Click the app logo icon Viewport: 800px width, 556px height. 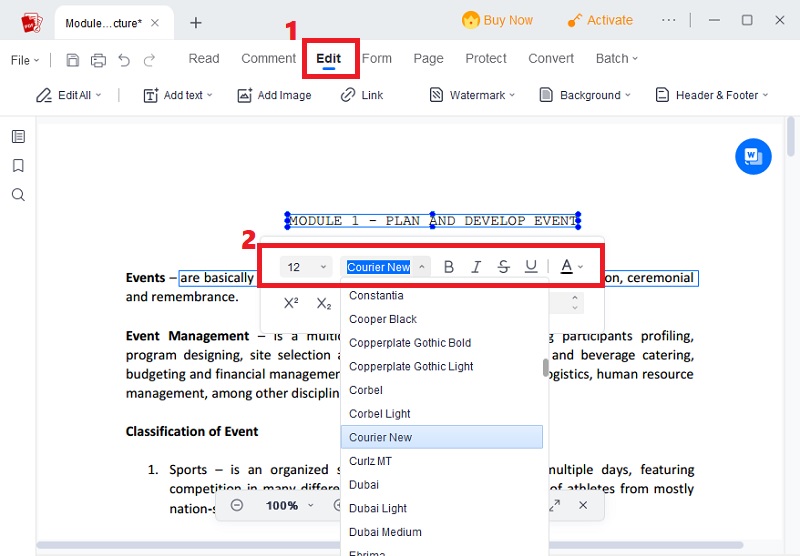coord(32,22)
